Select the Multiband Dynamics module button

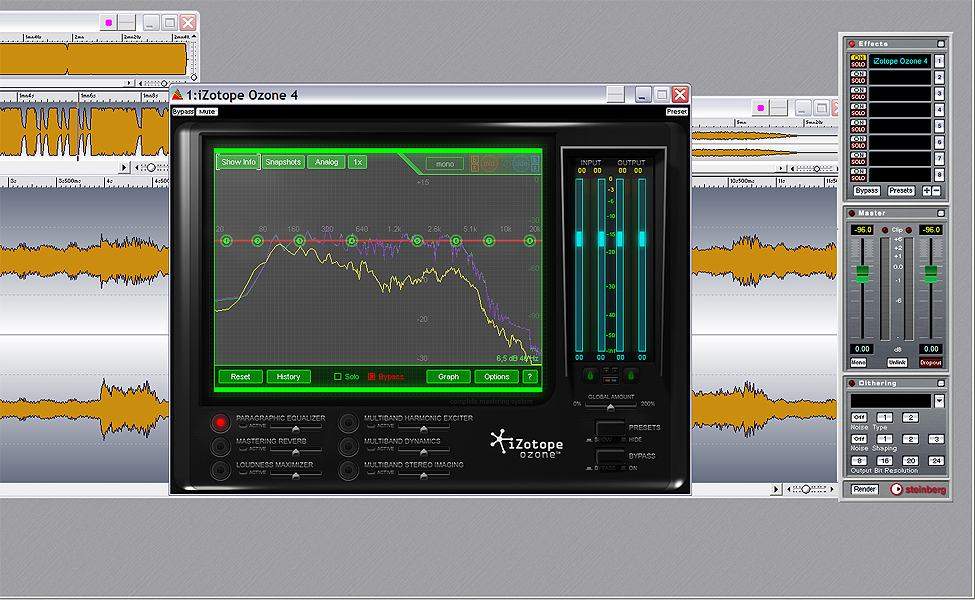coord(347,445)
